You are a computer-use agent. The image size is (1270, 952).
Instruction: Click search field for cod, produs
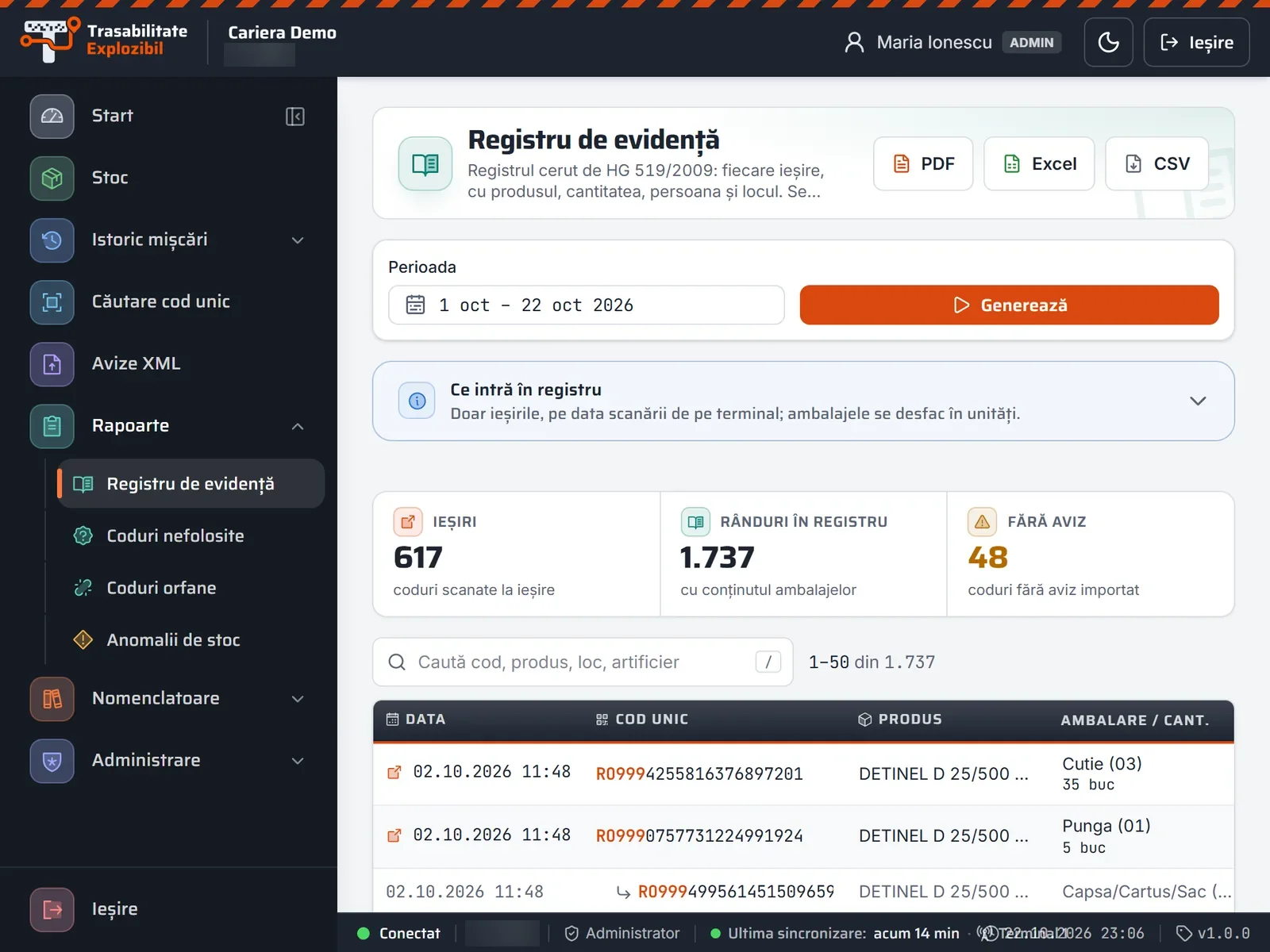pos(583,662)
